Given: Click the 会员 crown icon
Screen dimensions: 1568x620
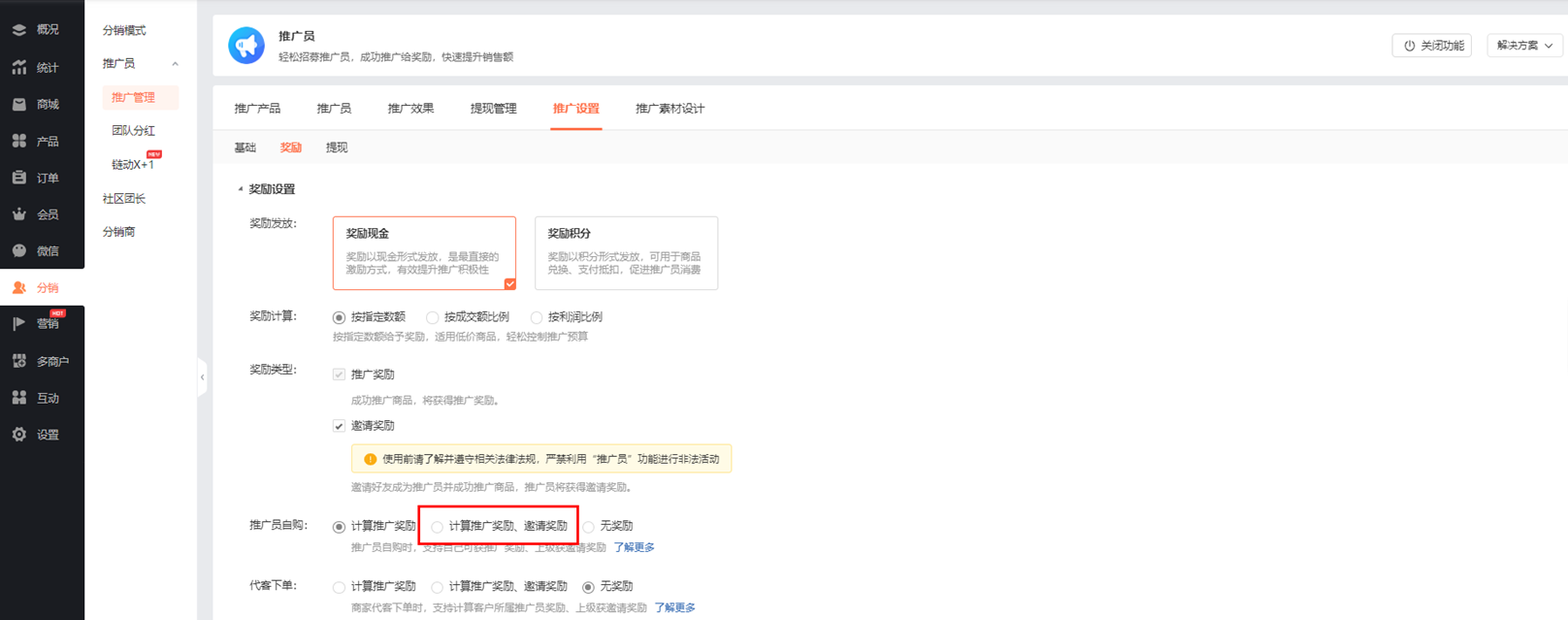Looking at the screenshot, I should pos(19,214).
